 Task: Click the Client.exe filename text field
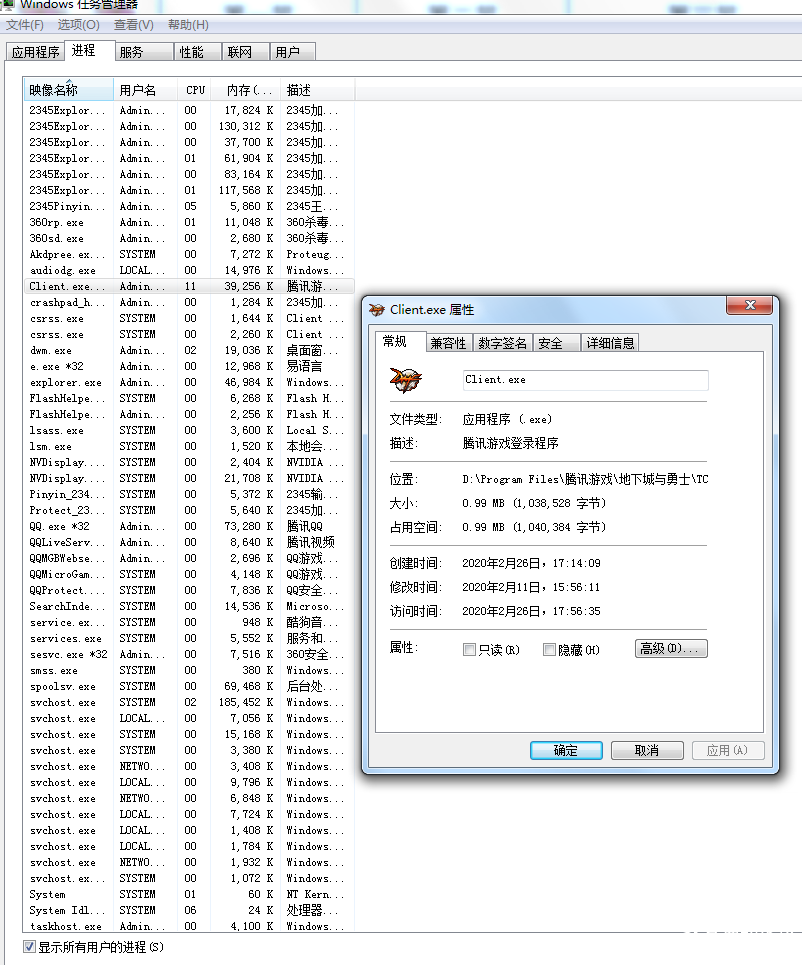click(585, 380)
